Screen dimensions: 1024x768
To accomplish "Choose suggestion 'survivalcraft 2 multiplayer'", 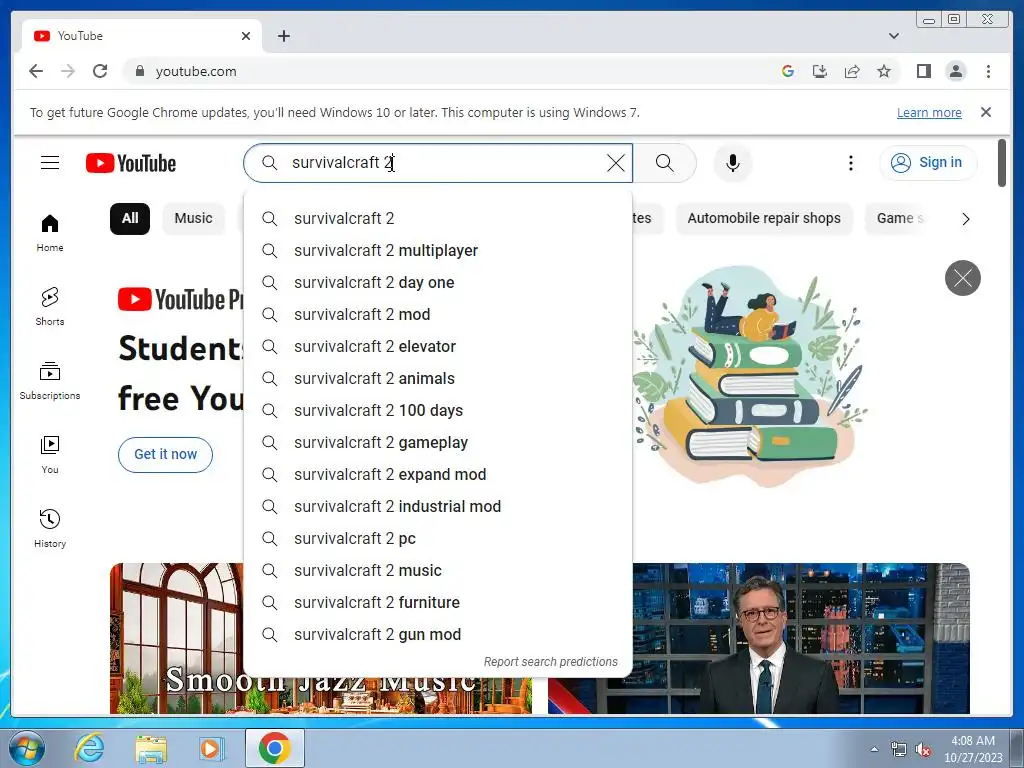I will 438,250.
